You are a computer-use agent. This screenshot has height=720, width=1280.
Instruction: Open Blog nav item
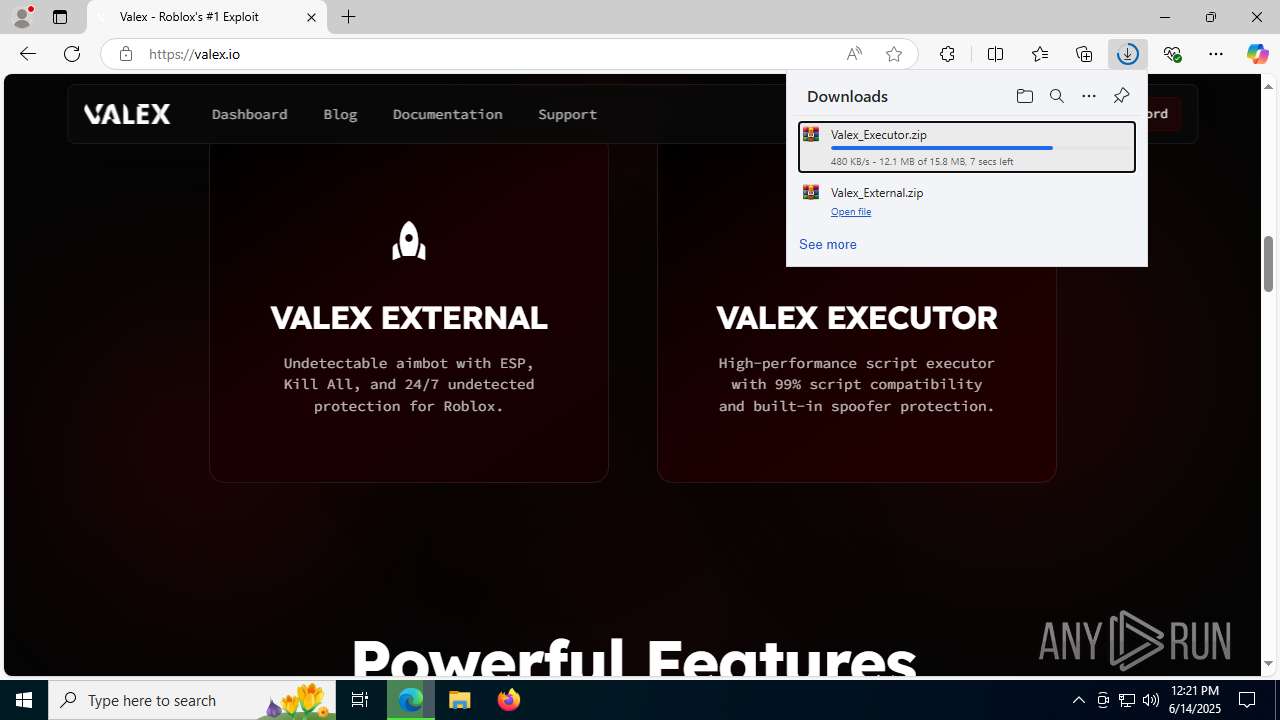click(x=340, y=114)
